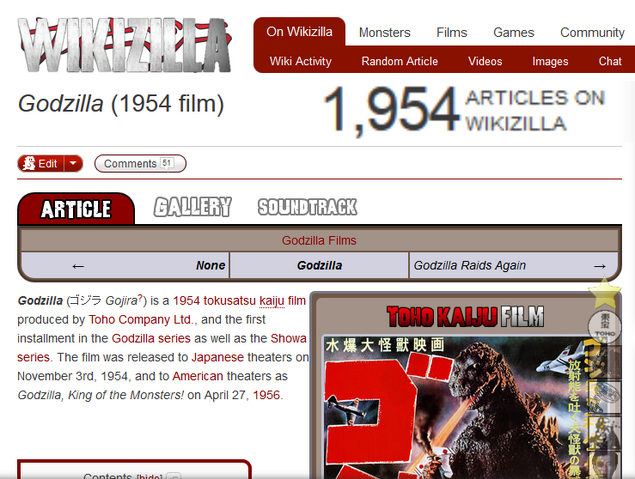Open the 1954 year link
Image resolution: width=635 pixels, height=479 pixels.
point(186,301)
